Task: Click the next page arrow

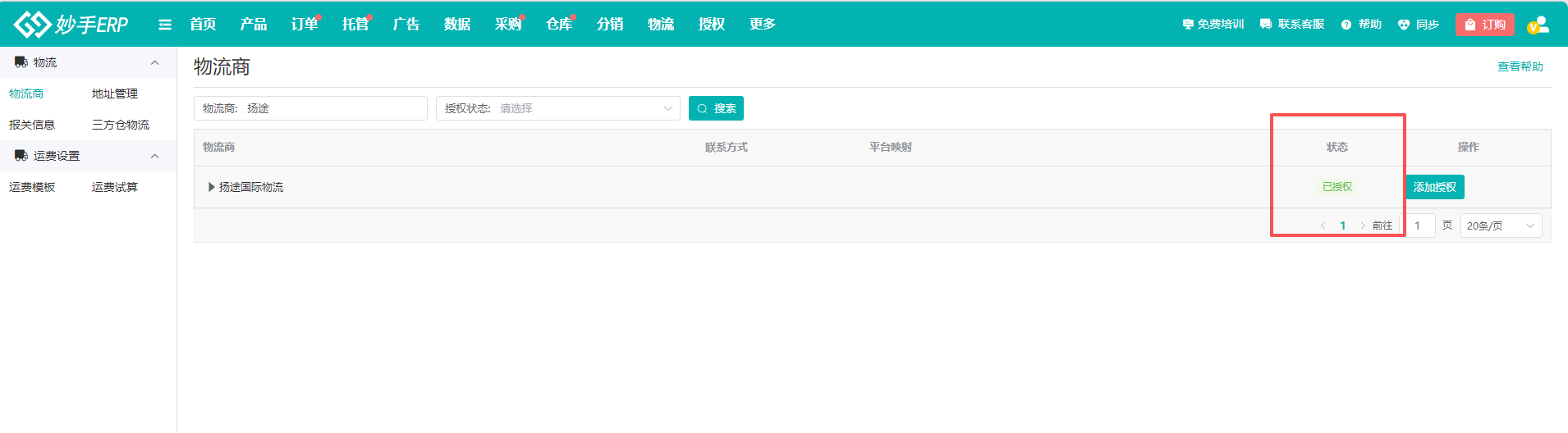Action: pos(1363,226)
